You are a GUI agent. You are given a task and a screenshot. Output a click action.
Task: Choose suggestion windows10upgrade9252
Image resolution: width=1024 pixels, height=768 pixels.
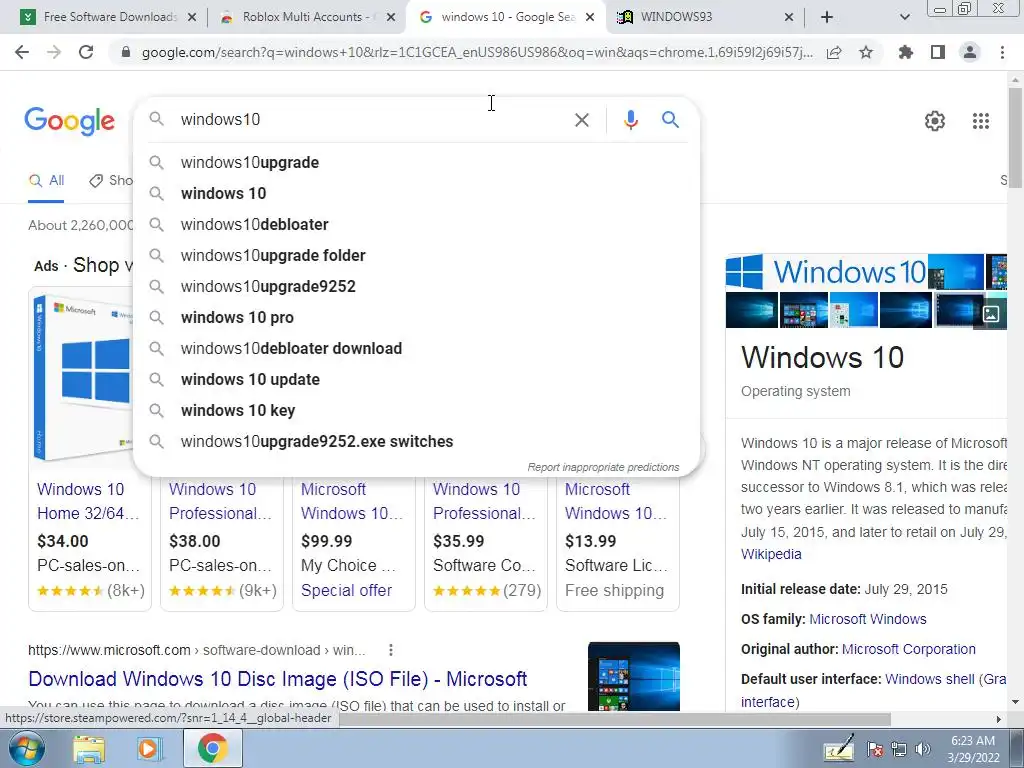416,287
